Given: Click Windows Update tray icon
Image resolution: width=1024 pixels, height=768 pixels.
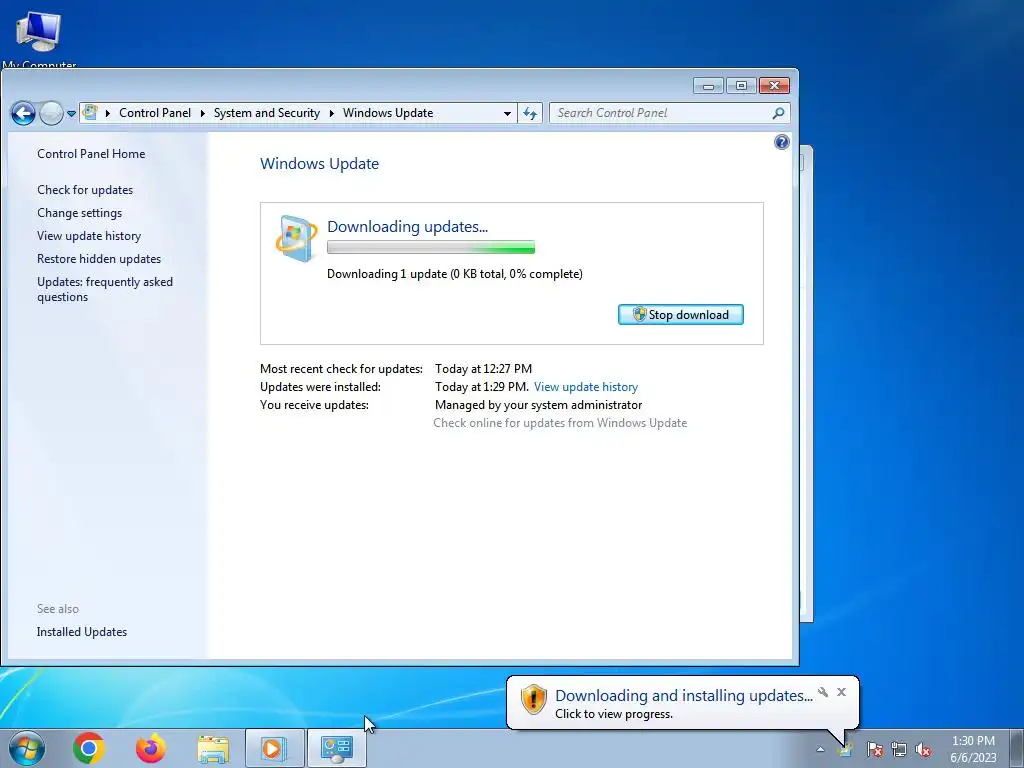Looking at the screenshot, I should [846, 749].
